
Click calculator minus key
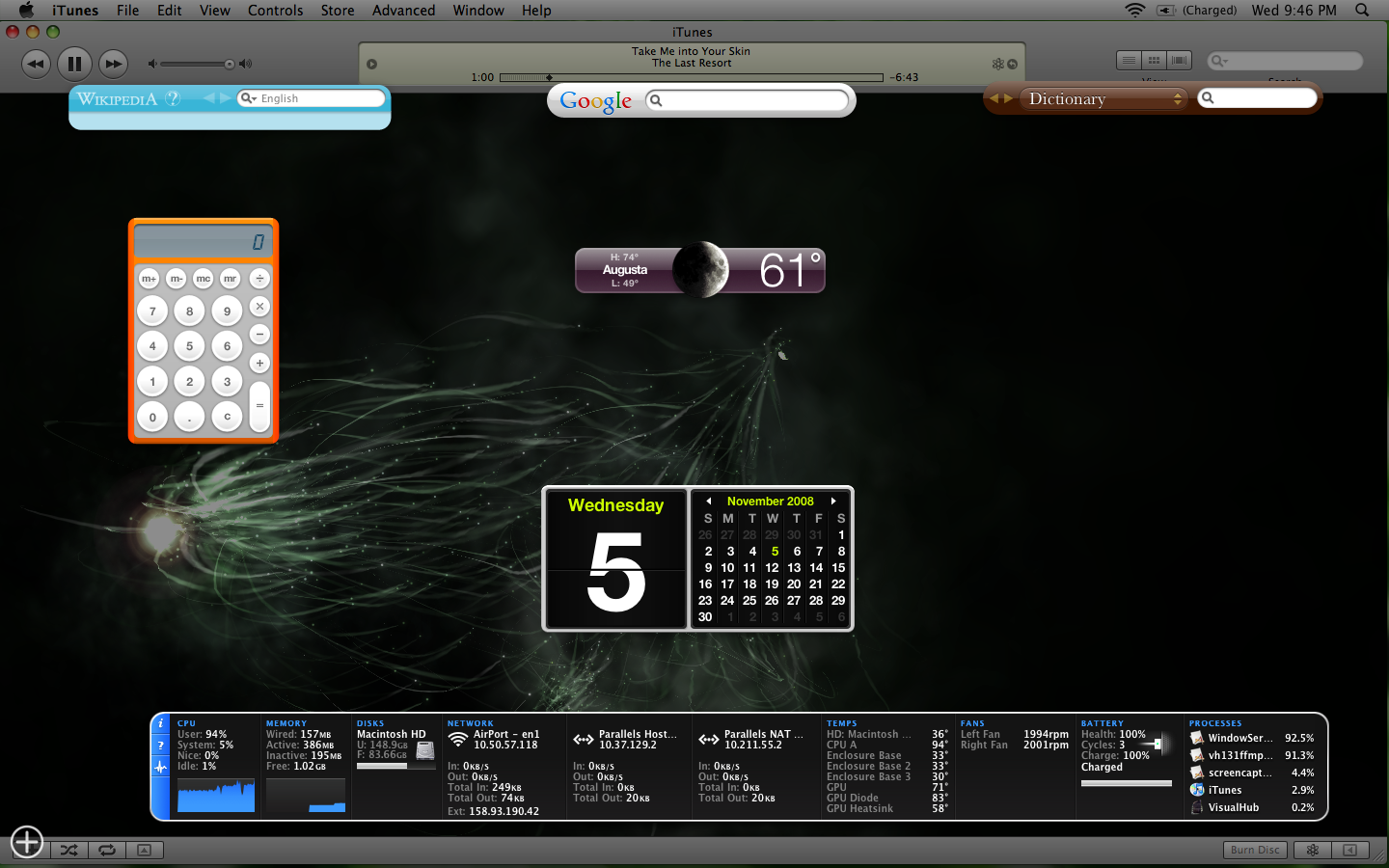[x=259, y=335]
